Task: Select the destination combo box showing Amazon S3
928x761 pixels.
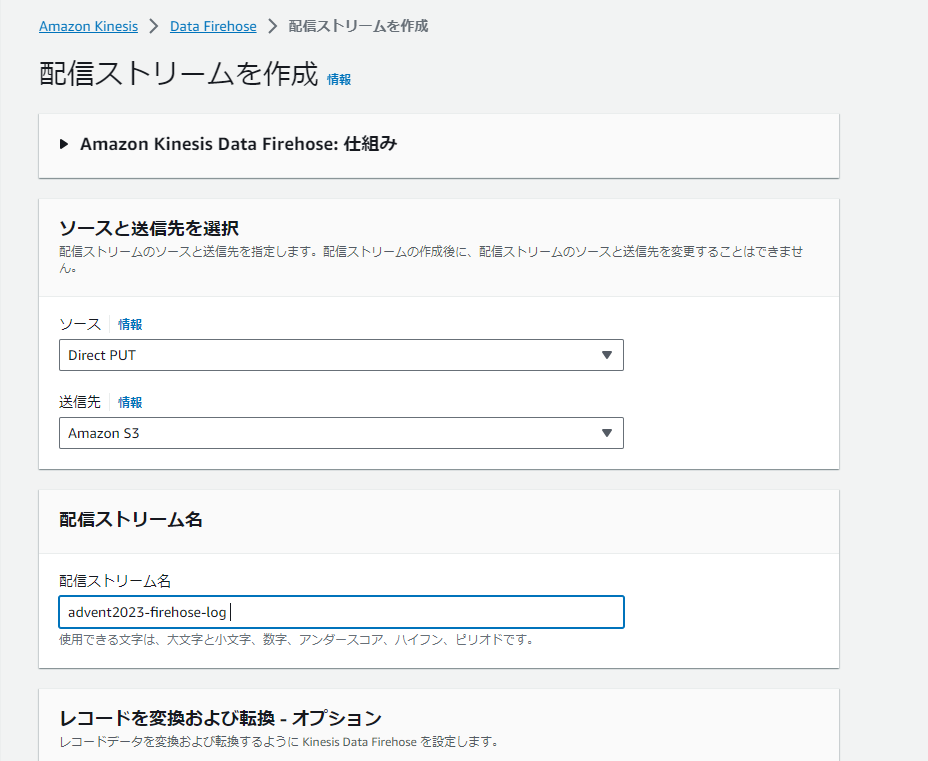Action: click(340, 433)
